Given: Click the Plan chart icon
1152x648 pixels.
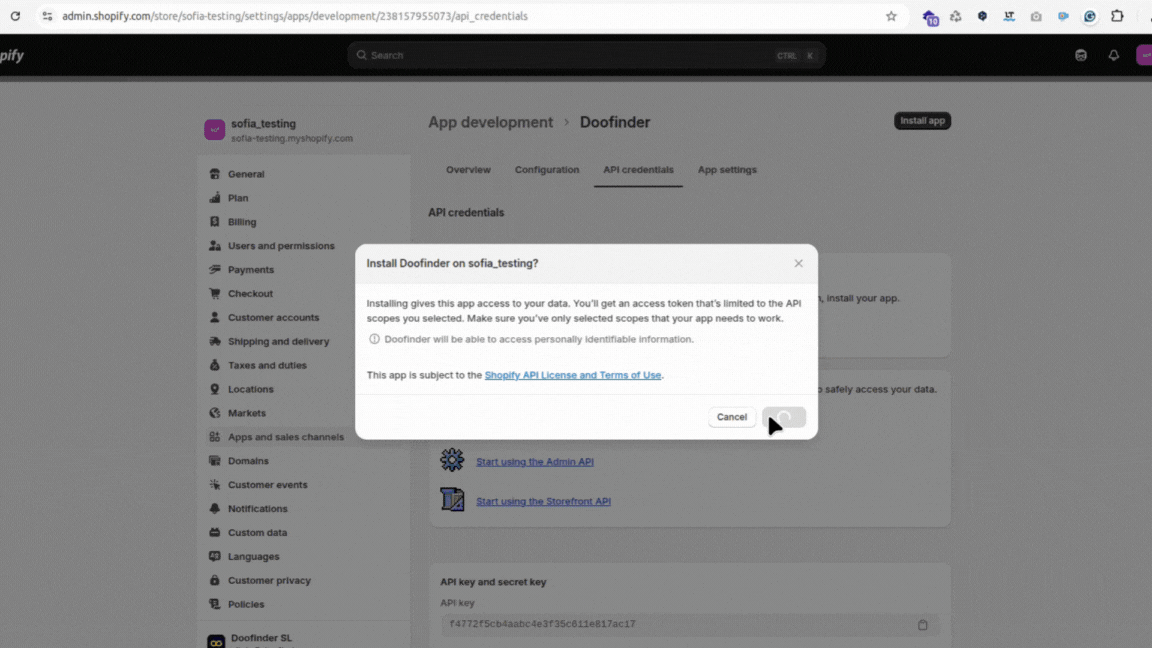Looking at the screenshot, I should point(215,198).
